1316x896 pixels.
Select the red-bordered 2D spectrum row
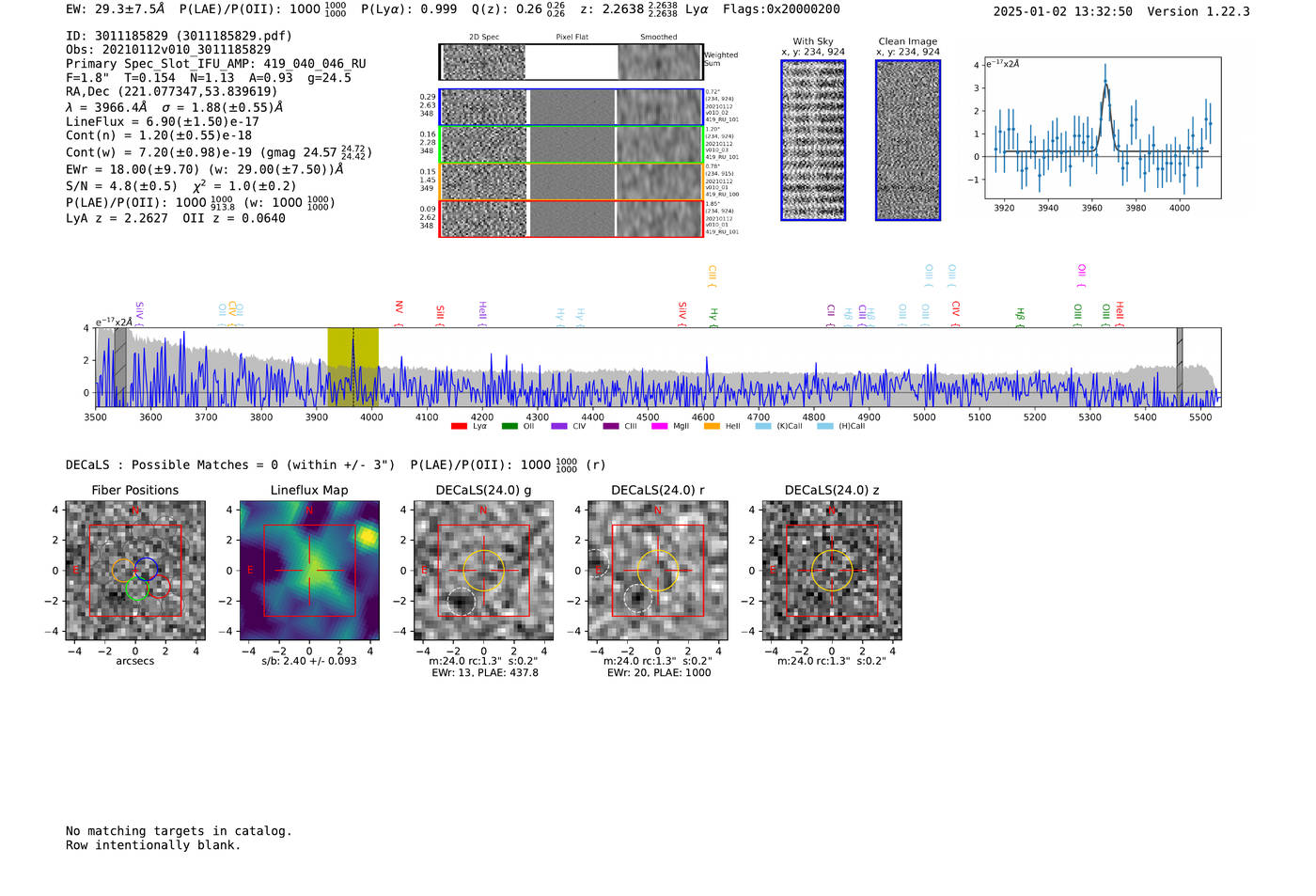(x=572, y=218)
